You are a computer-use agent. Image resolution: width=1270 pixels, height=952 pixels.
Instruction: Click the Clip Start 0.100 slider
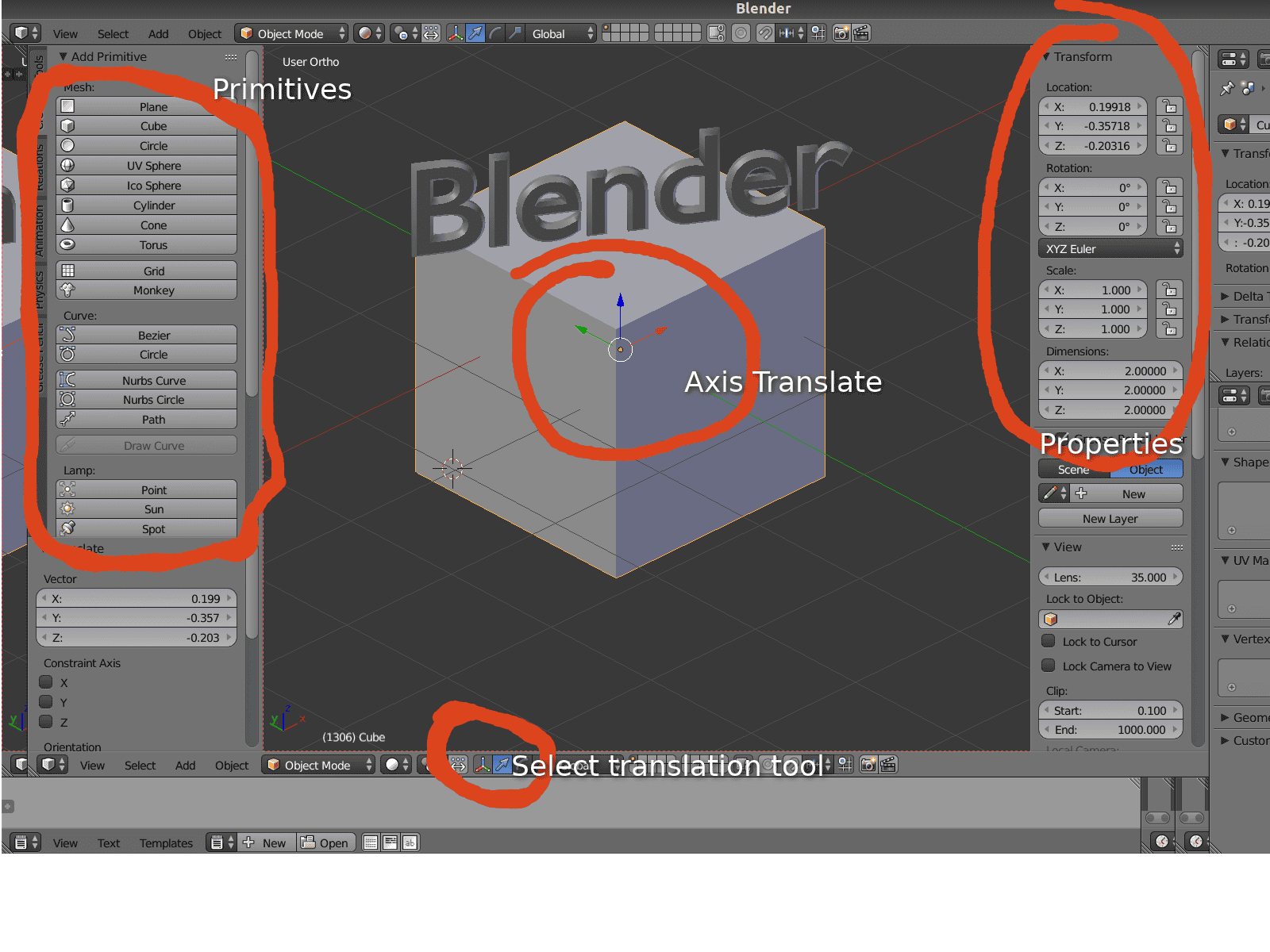click(x=1110, y=710)
